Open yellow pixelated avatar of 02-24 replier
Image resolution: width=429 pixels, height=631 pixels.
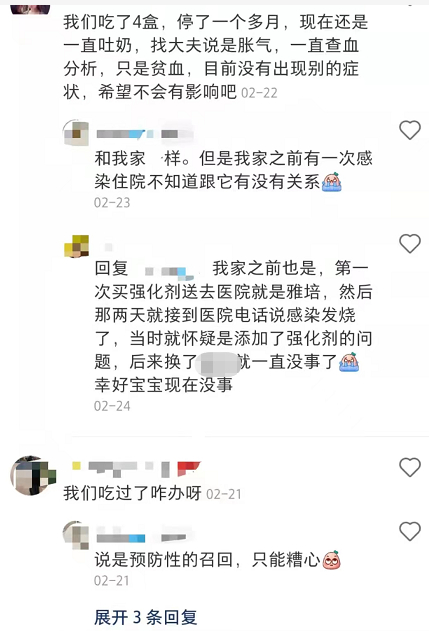(76, 246)
